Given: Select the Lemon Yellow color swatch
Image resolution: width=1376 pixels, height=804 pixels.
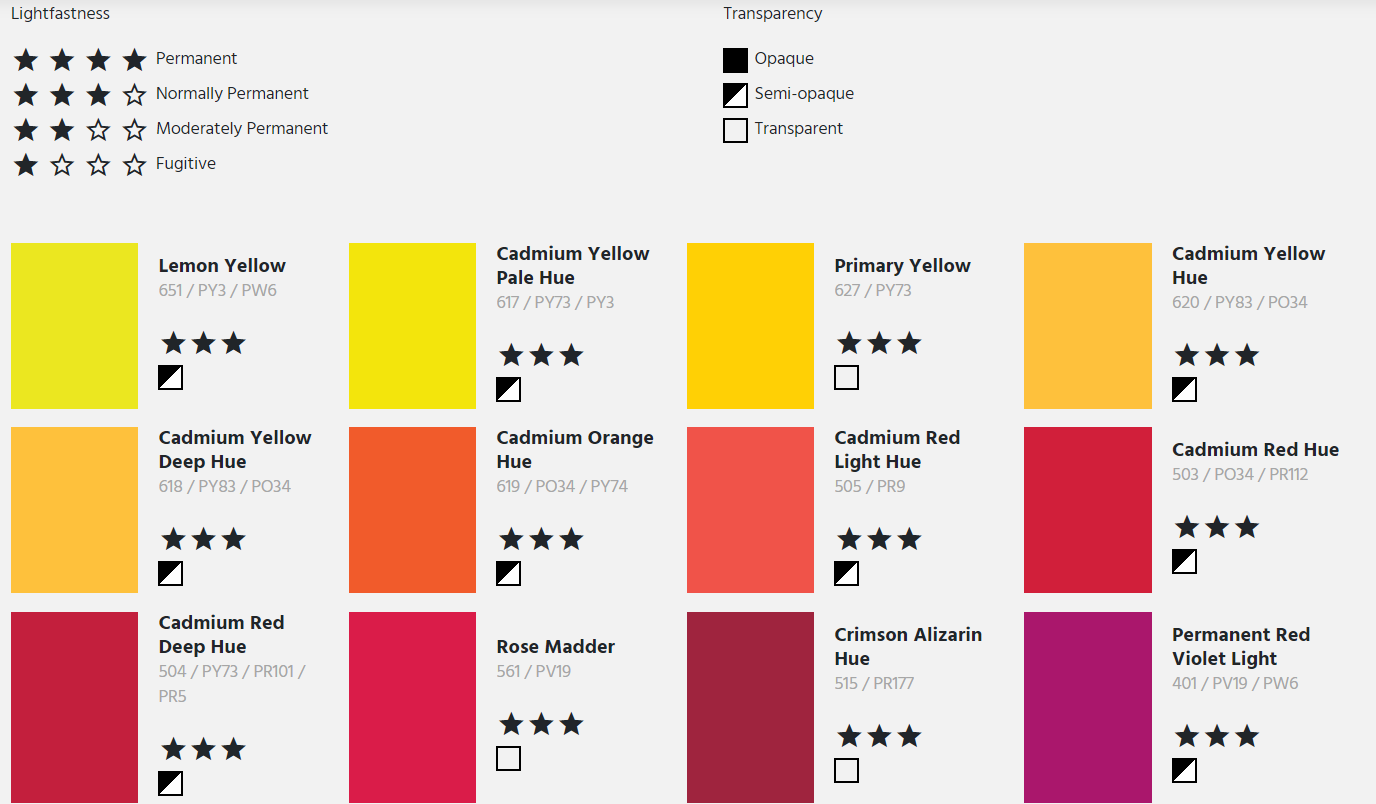Looking at the screenshot, I should (x=74, y=325).
